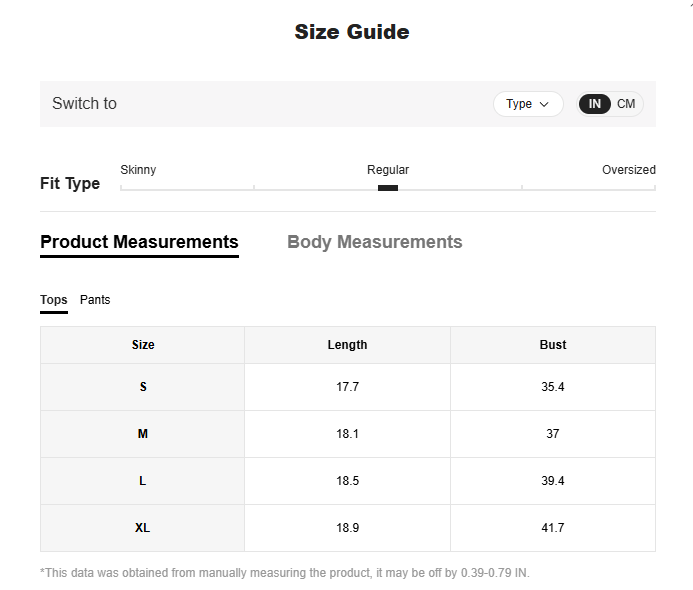Select the XL size row

(x=348, y=528)
